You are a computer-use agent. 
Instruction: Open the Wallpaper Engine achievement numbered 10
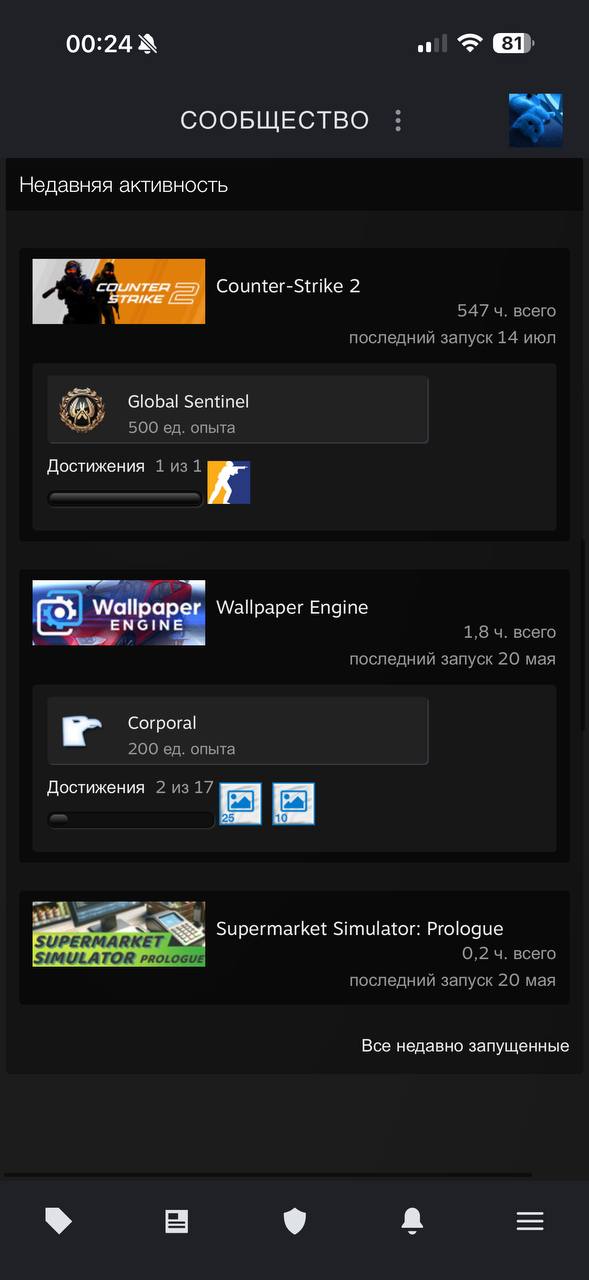coord(293,804)
